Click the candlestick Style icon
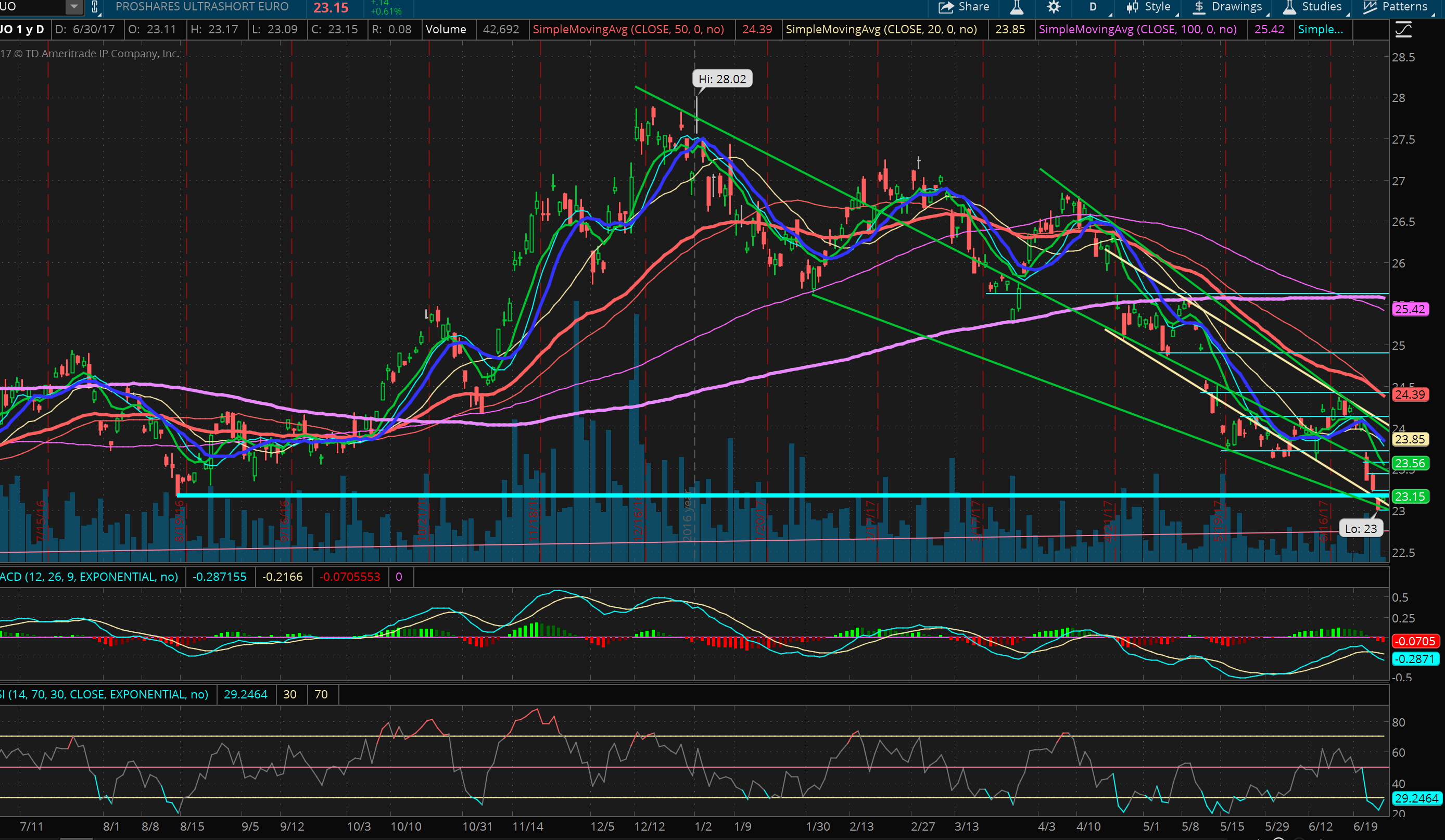The image size is (1445, 840). tap(1132, 7)
